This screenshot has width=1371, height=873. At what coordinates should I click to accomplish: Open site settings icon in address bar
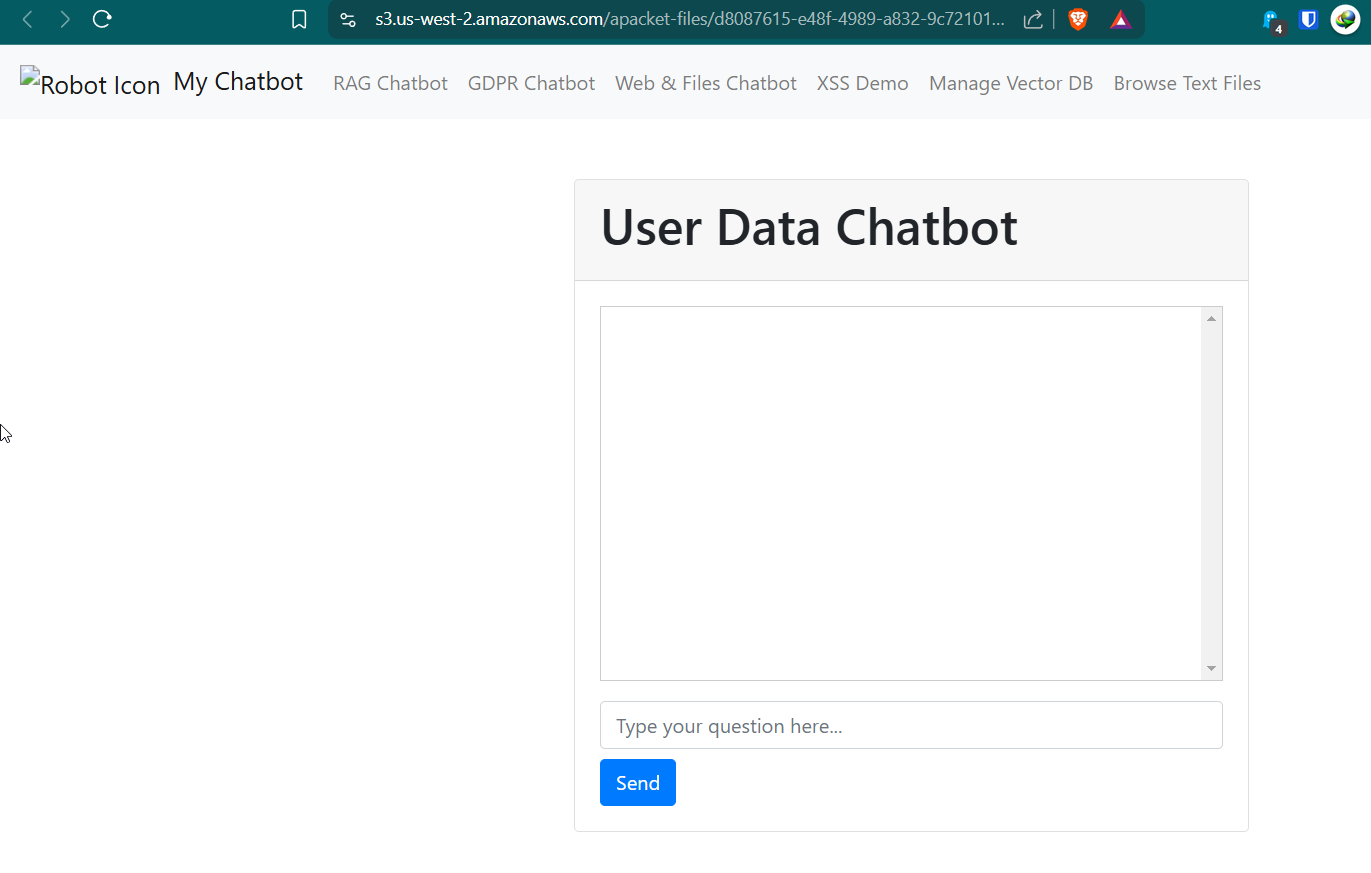[348, 20]
